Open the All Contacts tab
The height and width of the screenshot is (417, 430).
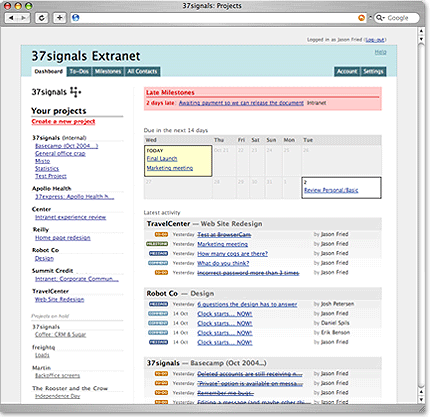142,71
